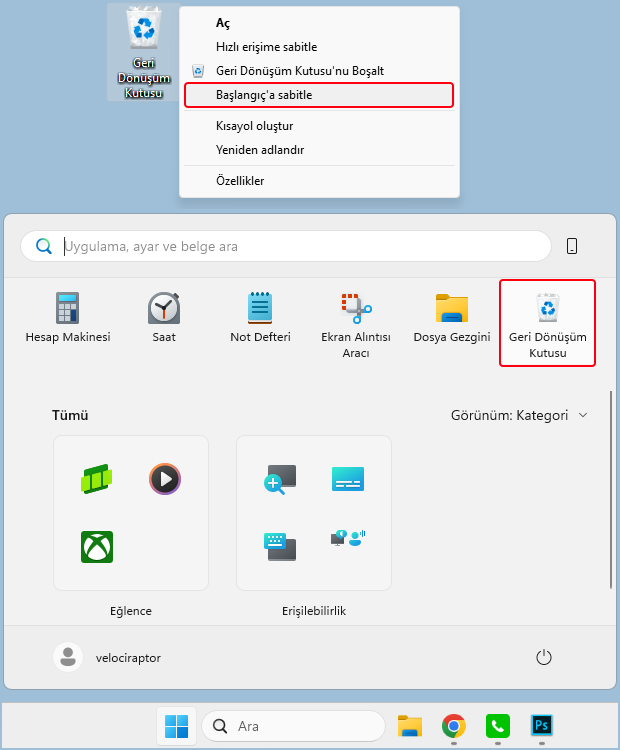Open the green phone app on taskbar
The image size is (620, 750).
(x=498, y=726)
